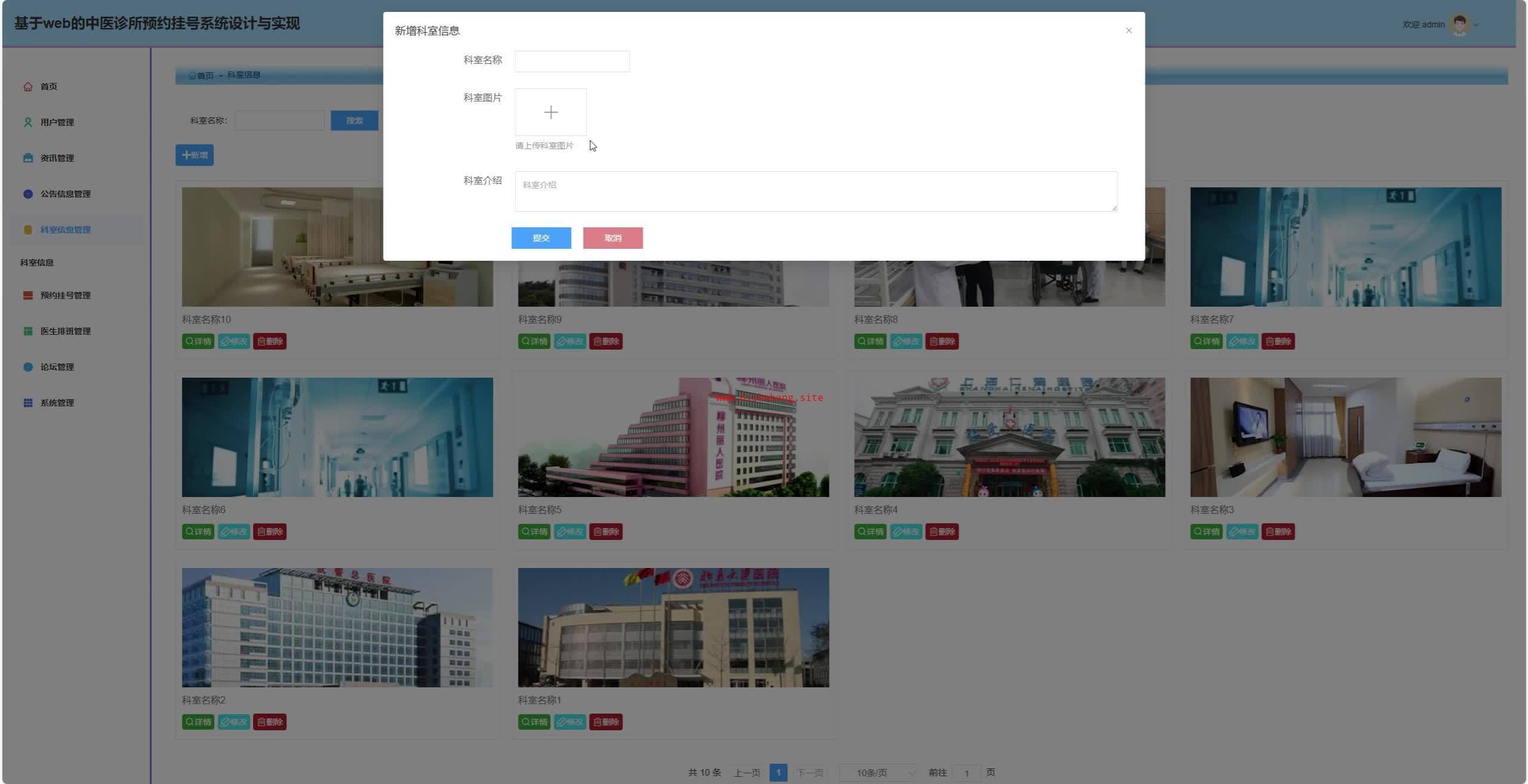Image resolution: width=1528 pixels, height=784 pixels.
Task: Open the admin avatar dropdown arrow
Action: click(1476, 25)
